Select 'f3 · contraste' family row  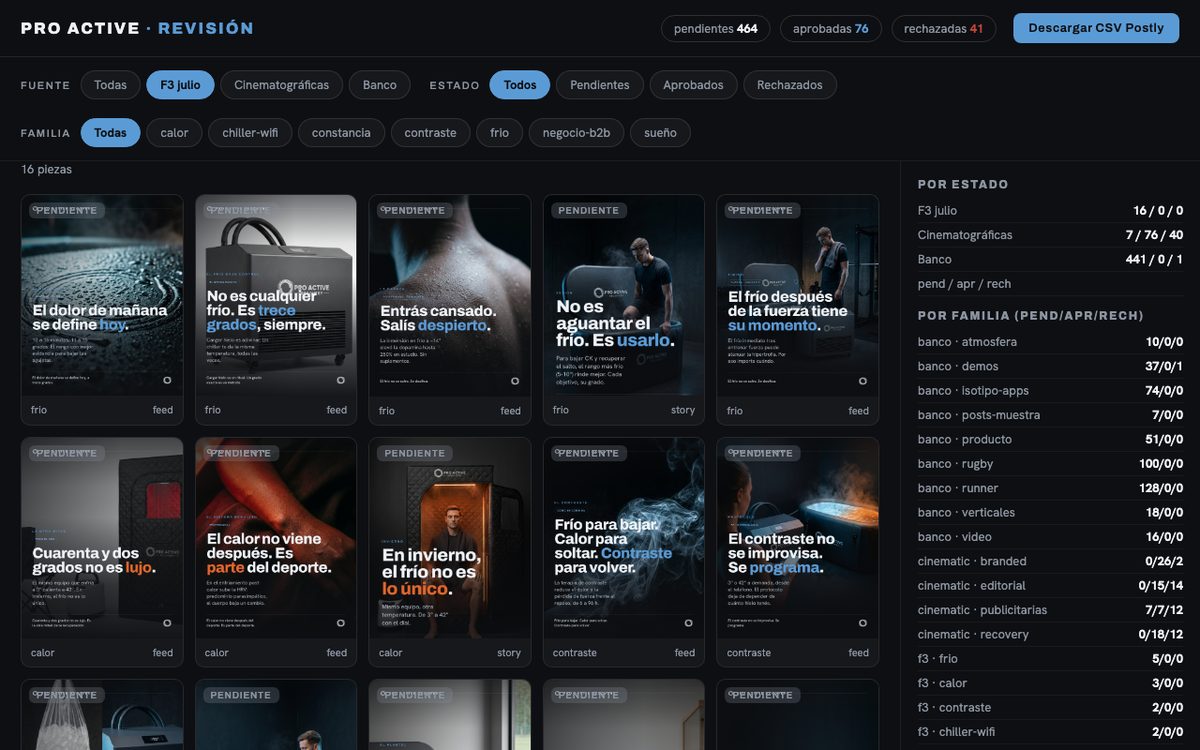point(1050,707)
